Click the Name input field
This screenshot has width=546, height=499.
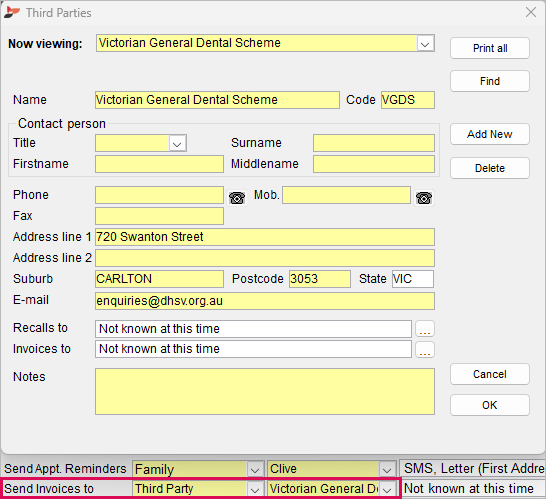click(217, 100)
